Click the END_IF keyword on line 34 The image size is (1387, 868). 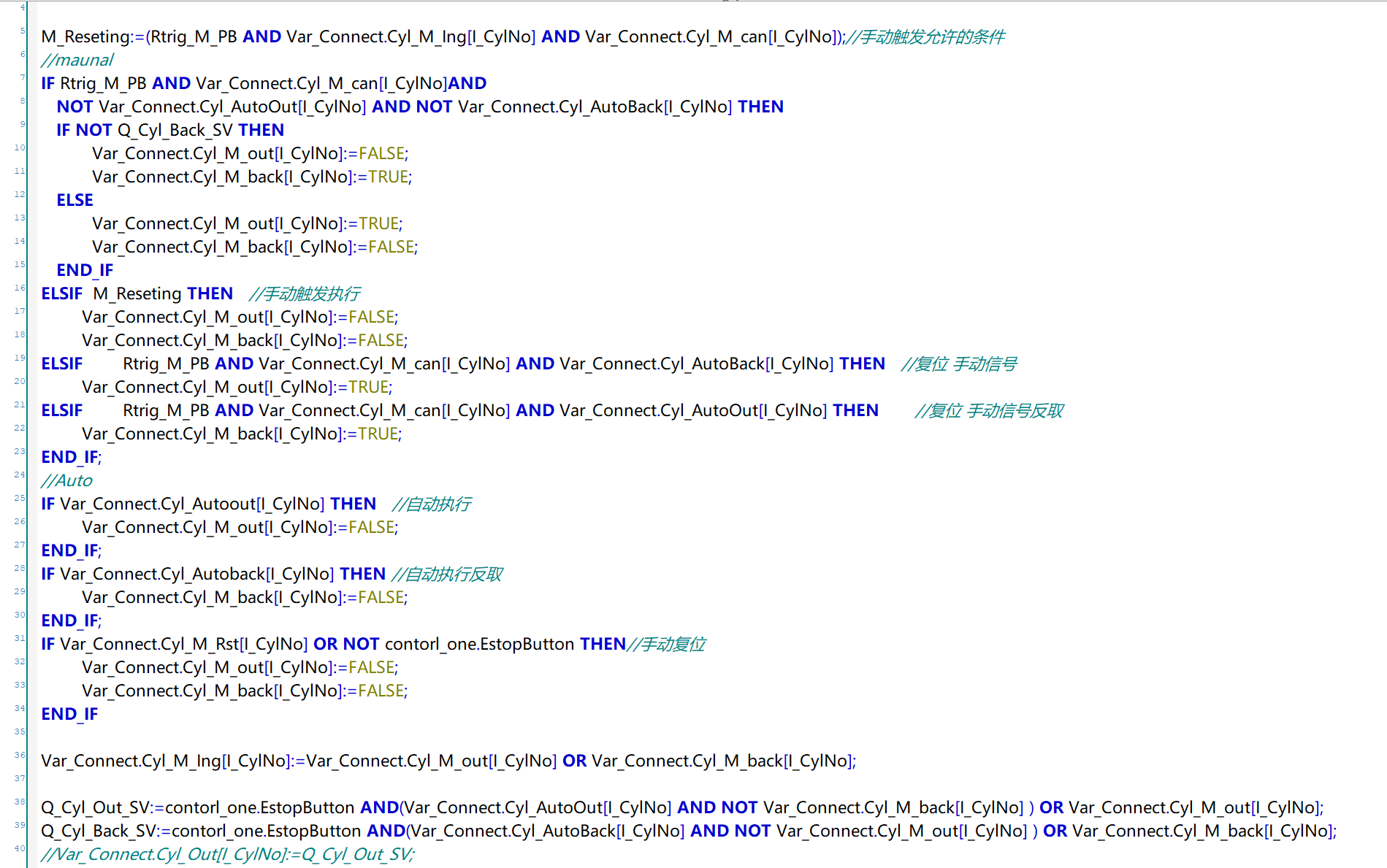coord(69,714)
